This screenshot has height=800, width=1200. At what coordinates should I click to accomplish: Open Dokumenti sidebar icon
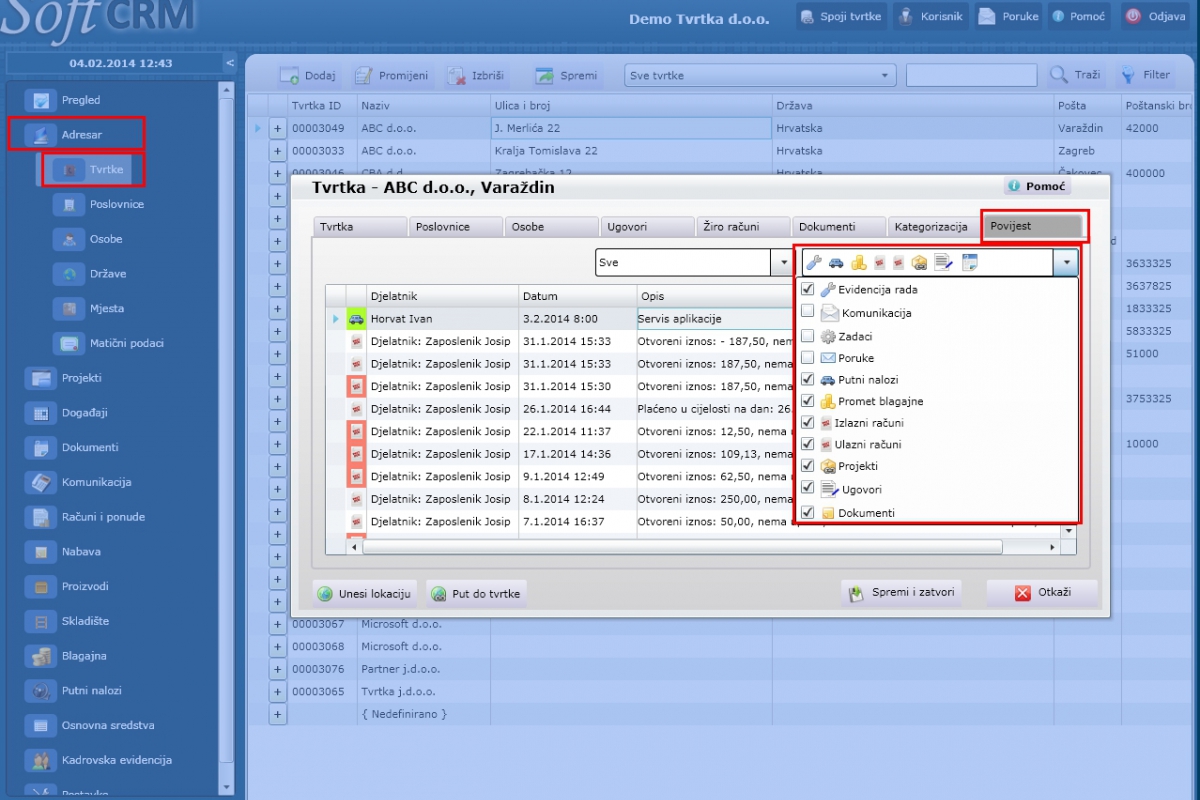(x=41, y=447)
